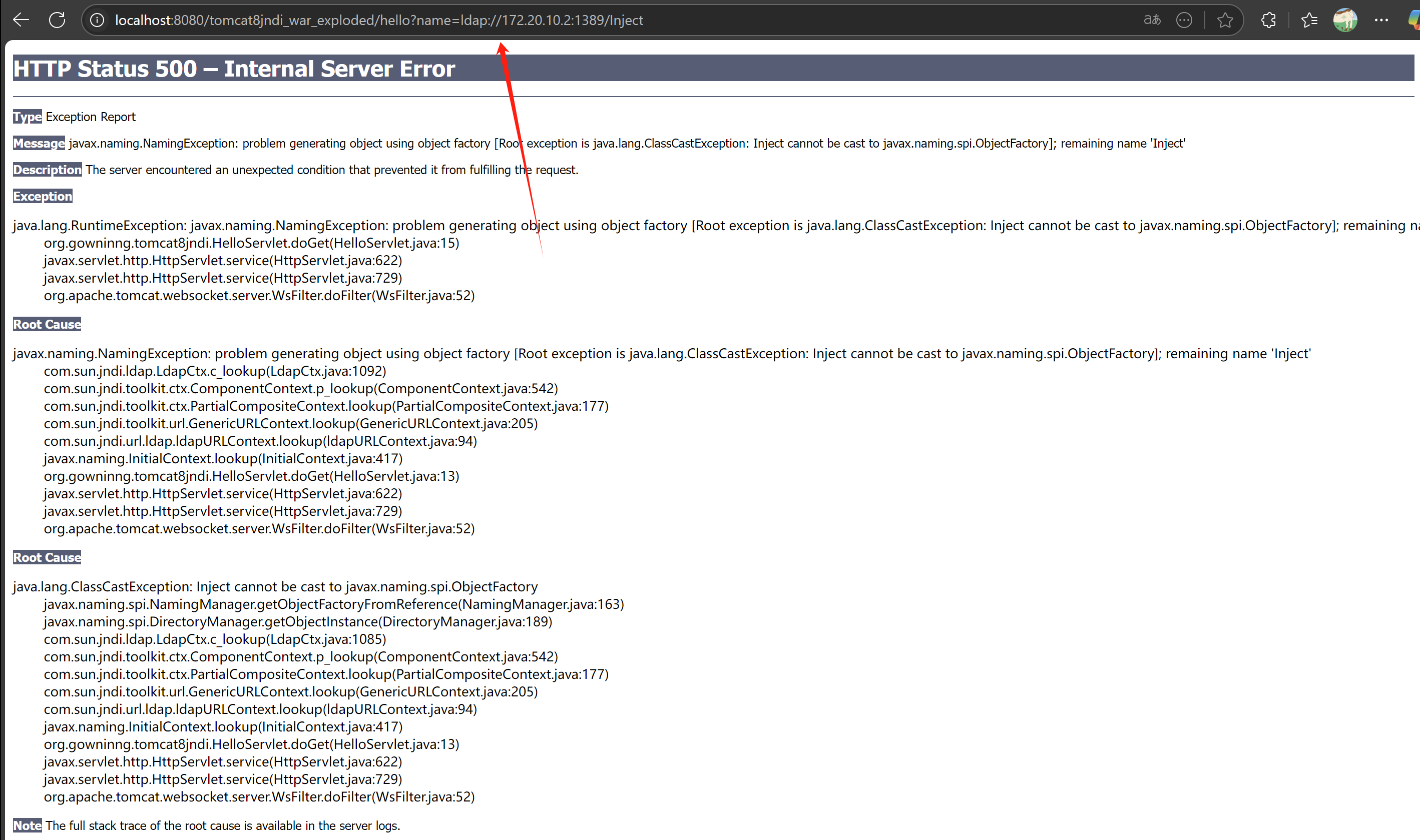Click the java.lang.ClassCastException root cause line
This screenshot has width=1420, height=840.
[x=275, y=586]
